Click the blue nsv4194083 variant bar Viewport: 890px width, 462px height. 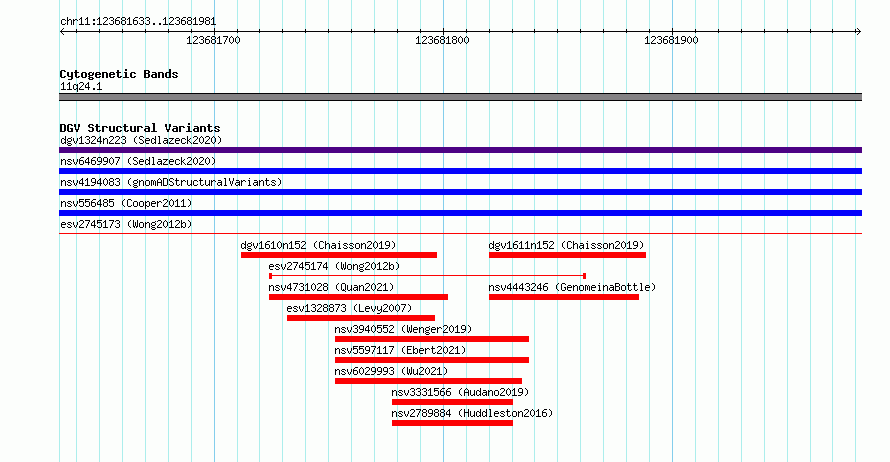[x=460, y=192]
